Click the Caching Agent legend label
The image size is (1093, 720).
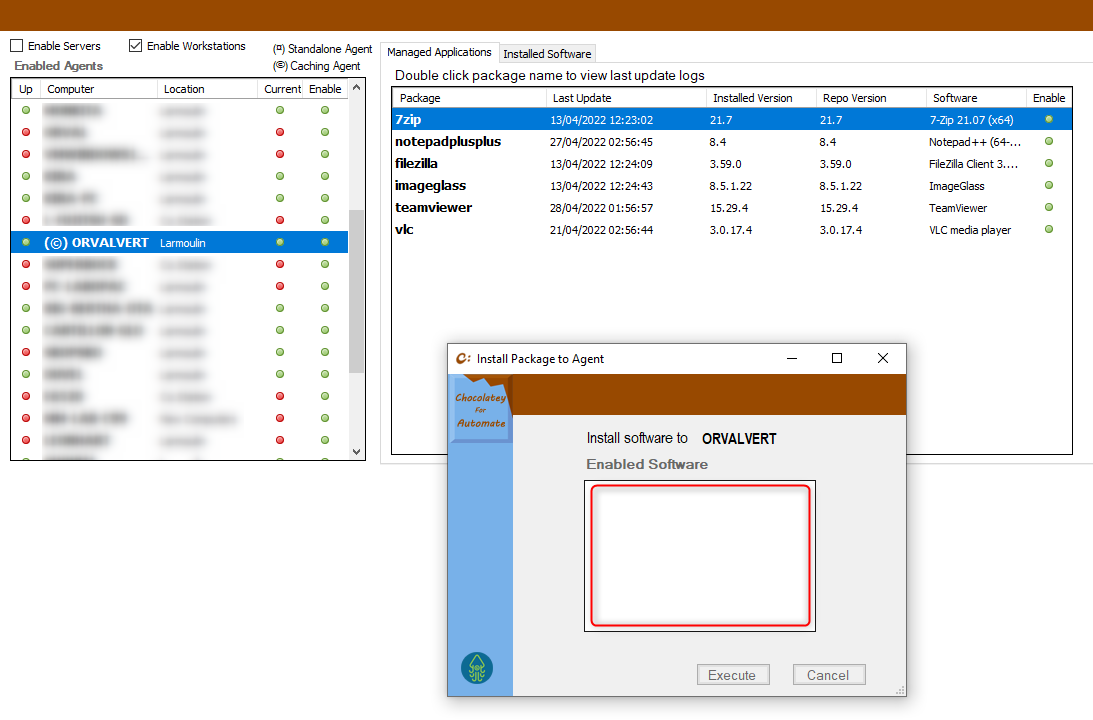click(316, 66)
